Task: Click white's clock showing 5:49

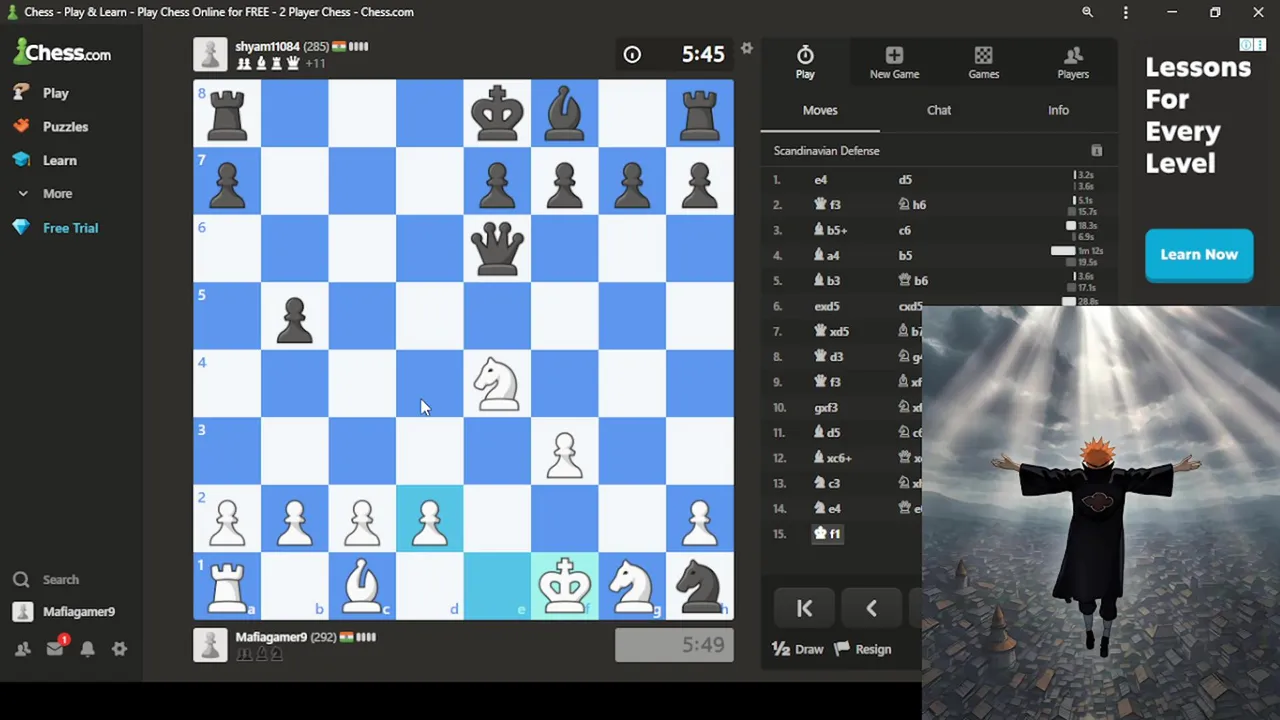Action: 674,645
